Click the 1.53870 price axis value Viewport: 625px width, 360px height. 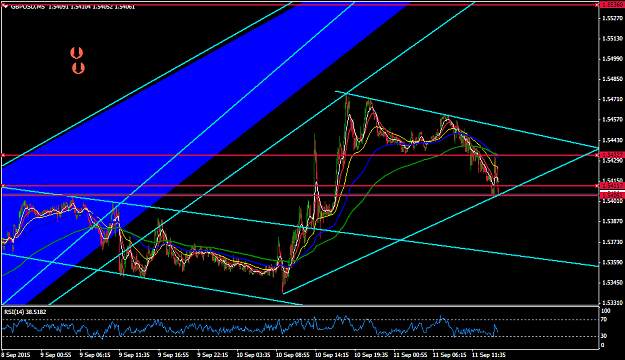pos(613,221)
